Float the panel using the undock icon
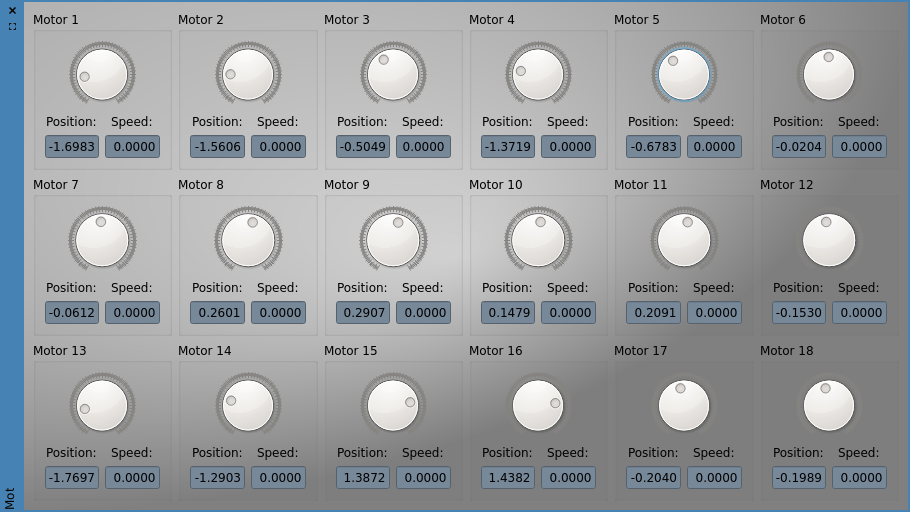The width and height of the screenshot is (910, 512). click(x=12, y=26)
